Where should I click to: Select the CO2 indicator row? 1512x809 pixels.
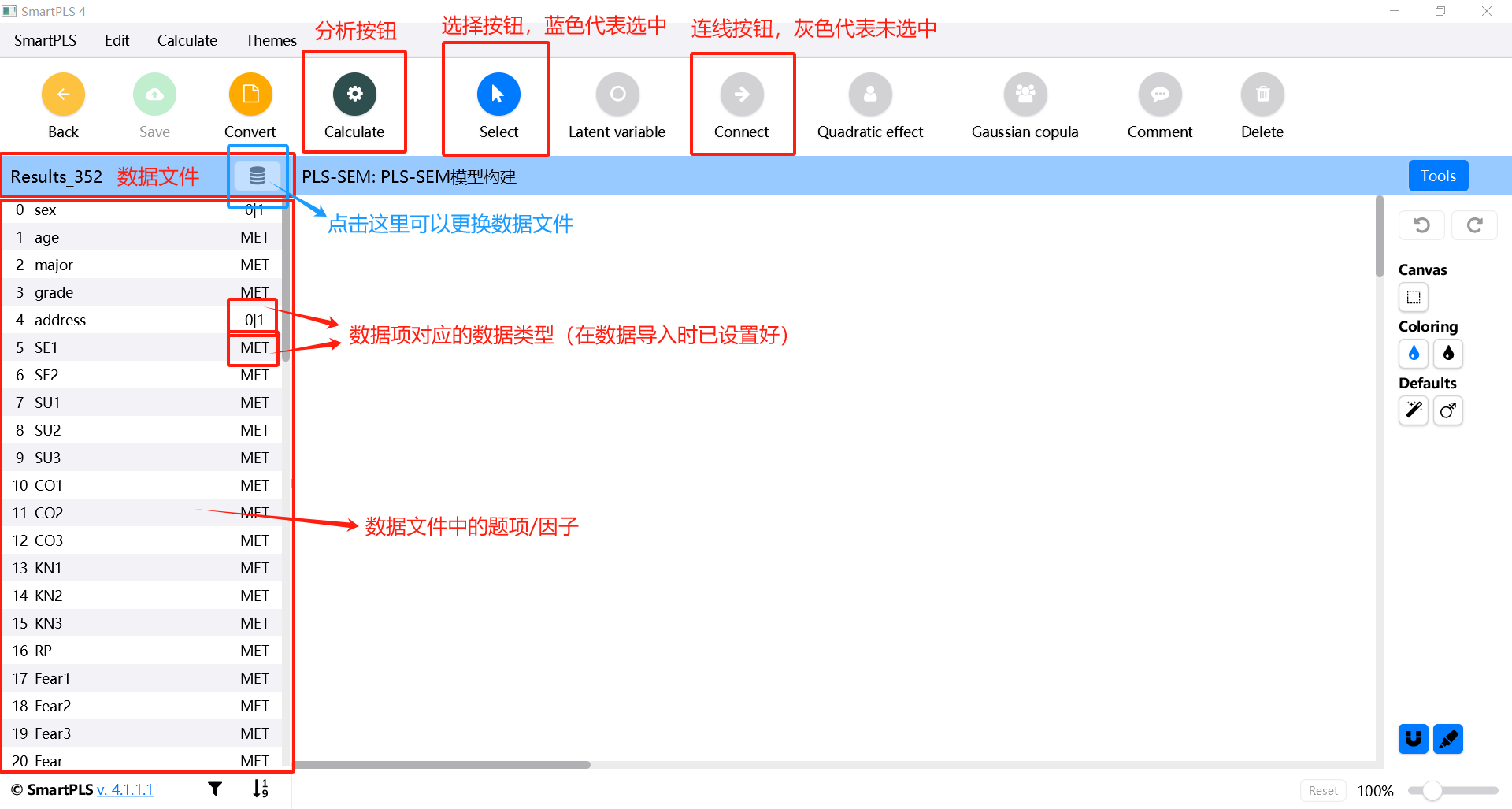(x=142, y=513)
